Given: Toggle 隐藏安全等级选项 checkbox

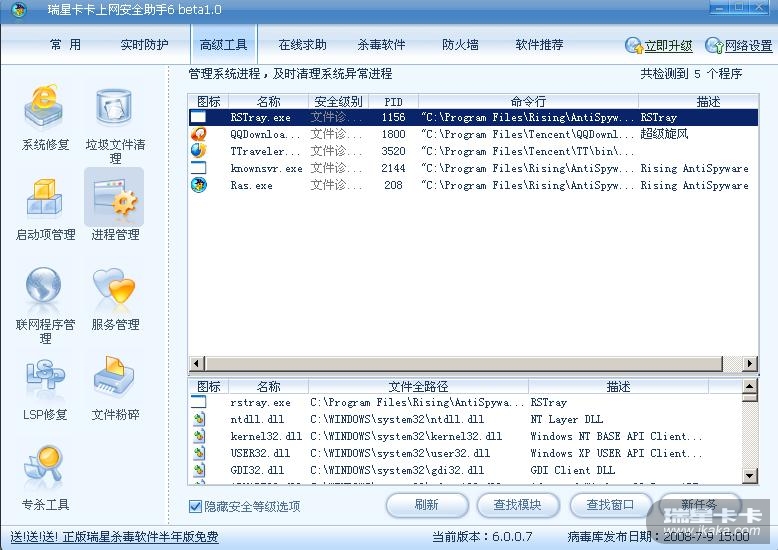Looking at the screenshot, I should tap(194, 506).
